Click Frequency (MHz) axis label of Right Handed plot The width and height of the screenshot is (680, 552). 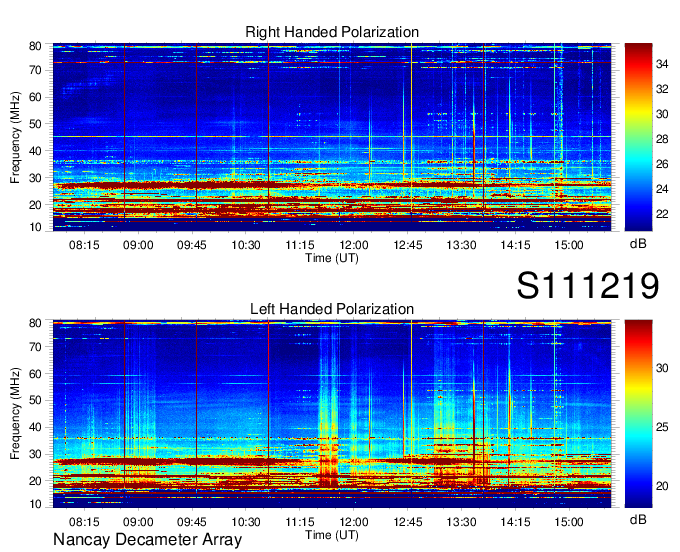pyautogui.click(x=15, y=137)
